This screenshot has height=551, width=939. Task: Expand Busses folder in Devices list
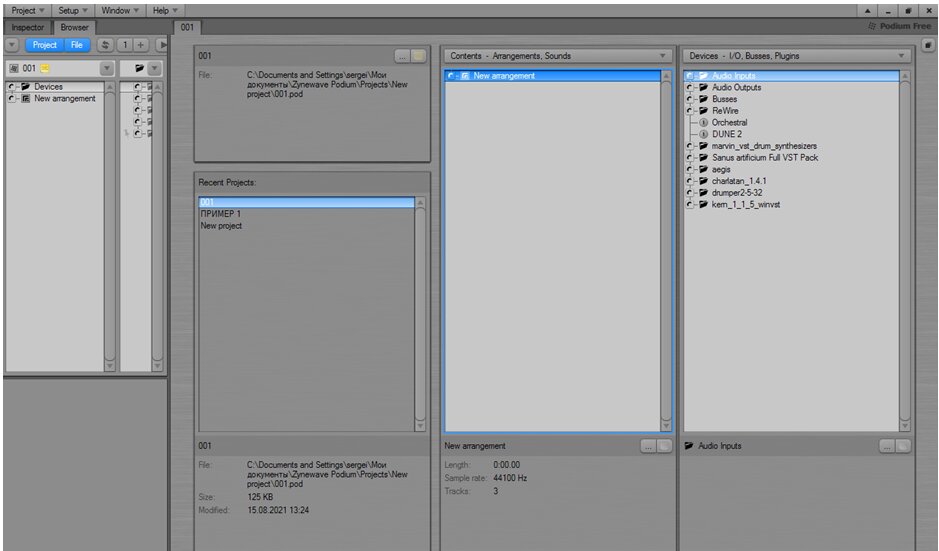click(689, 99)
